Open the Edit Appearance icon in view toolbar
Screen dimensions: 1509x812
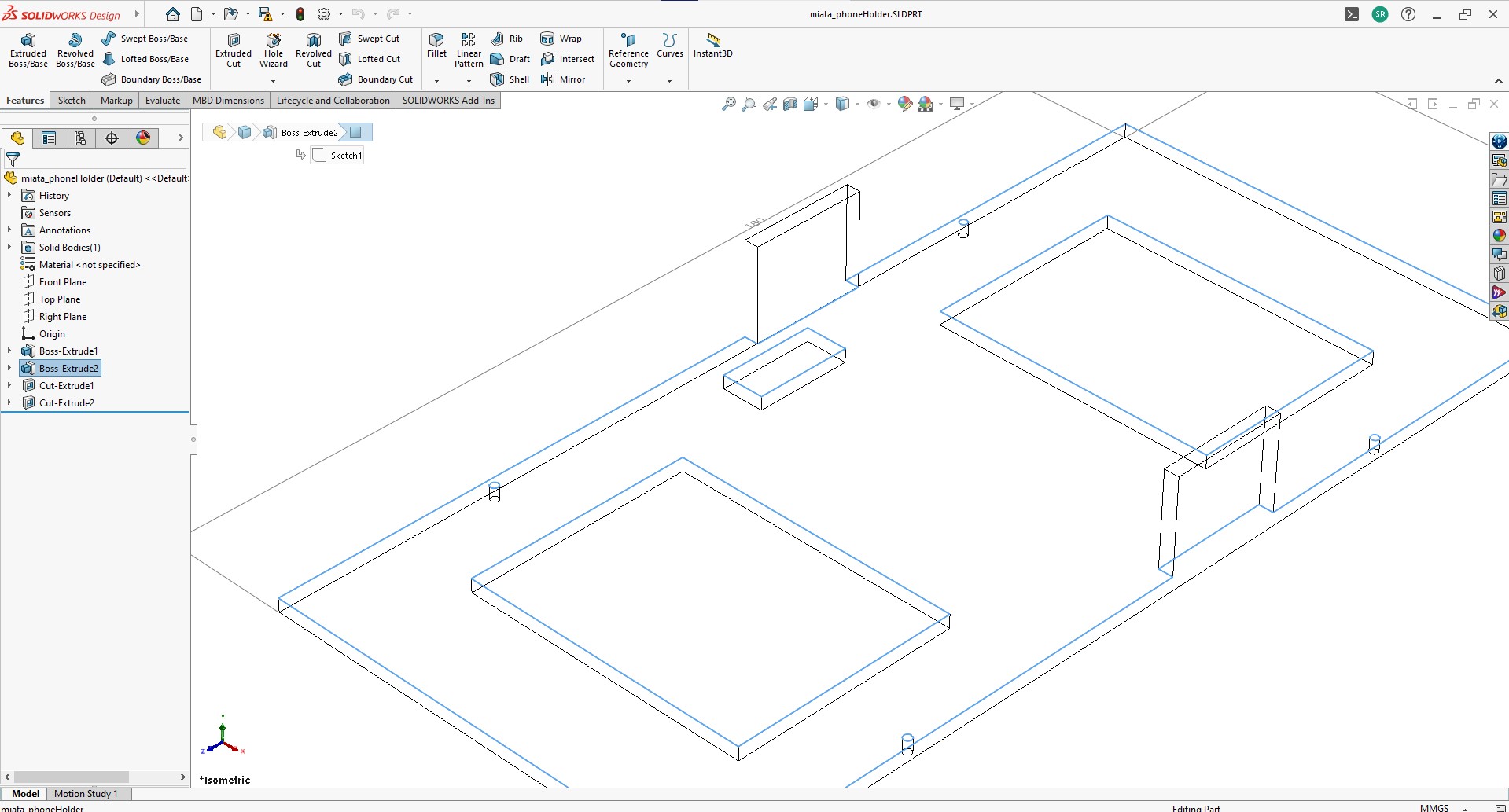[x=904, y=104]
